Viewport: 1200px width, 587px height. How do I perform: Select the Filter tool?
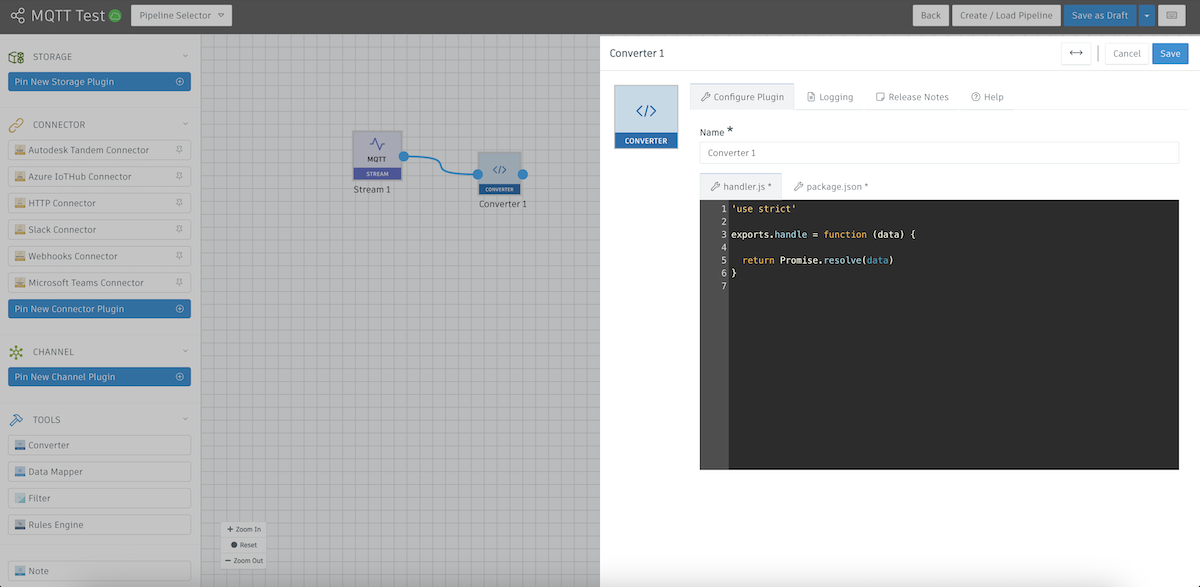(x=99, y=497)
